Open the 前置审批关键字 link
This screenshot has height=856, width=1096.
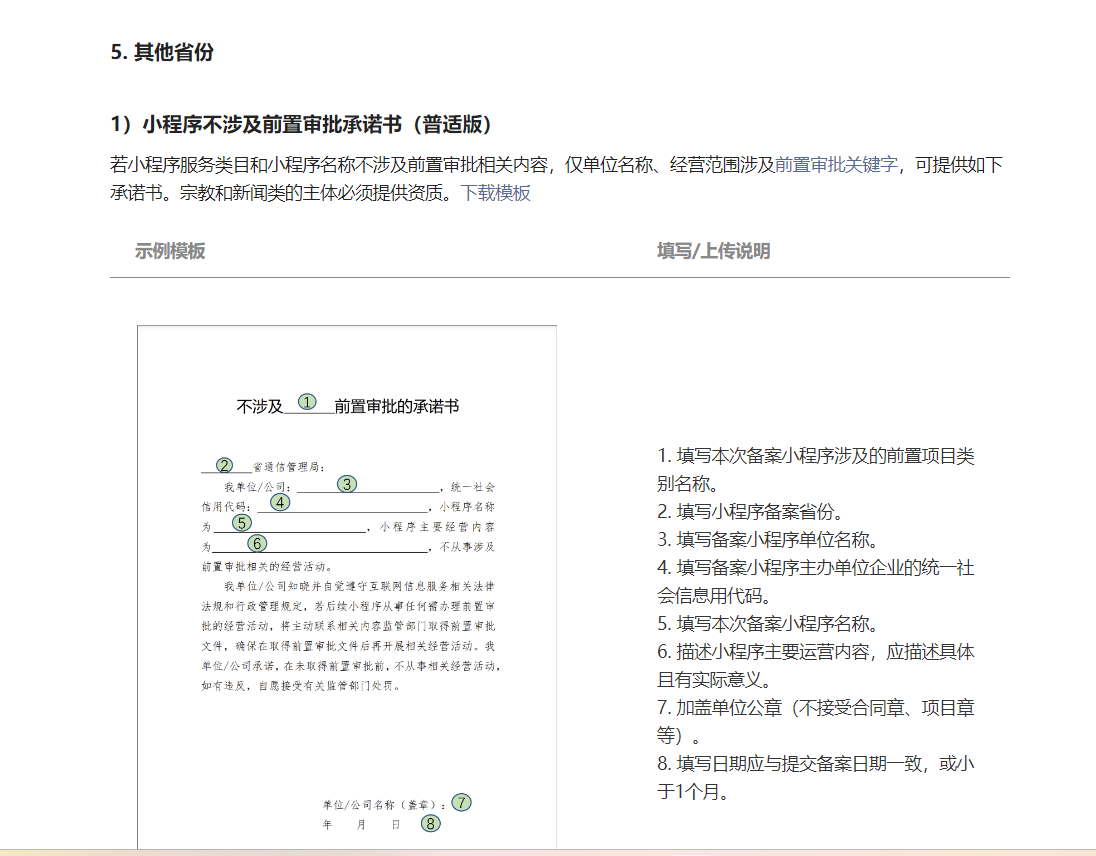click(x=836, y=165)
